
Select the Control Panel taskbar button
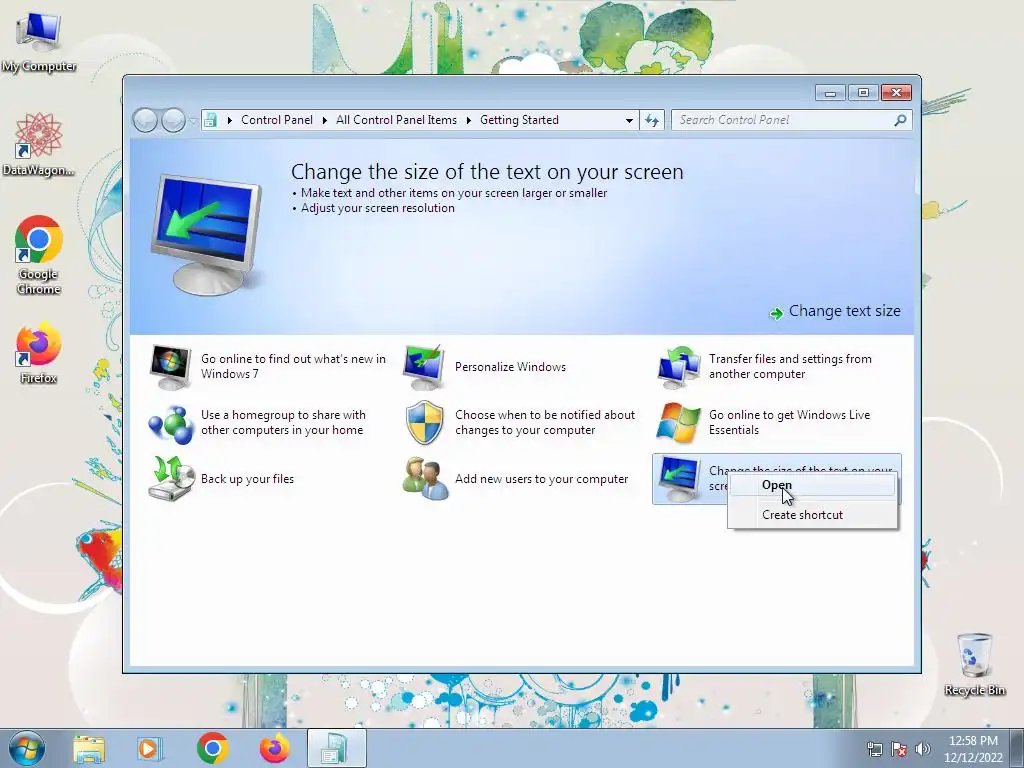coord(336,748)
